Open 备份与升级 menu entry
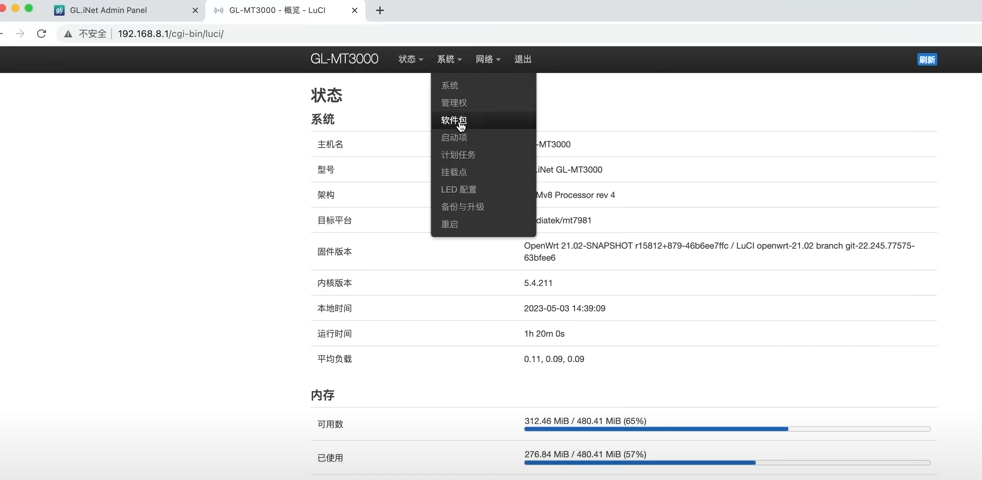The width and height of the screenshot is (982, 480). [483, 207]
